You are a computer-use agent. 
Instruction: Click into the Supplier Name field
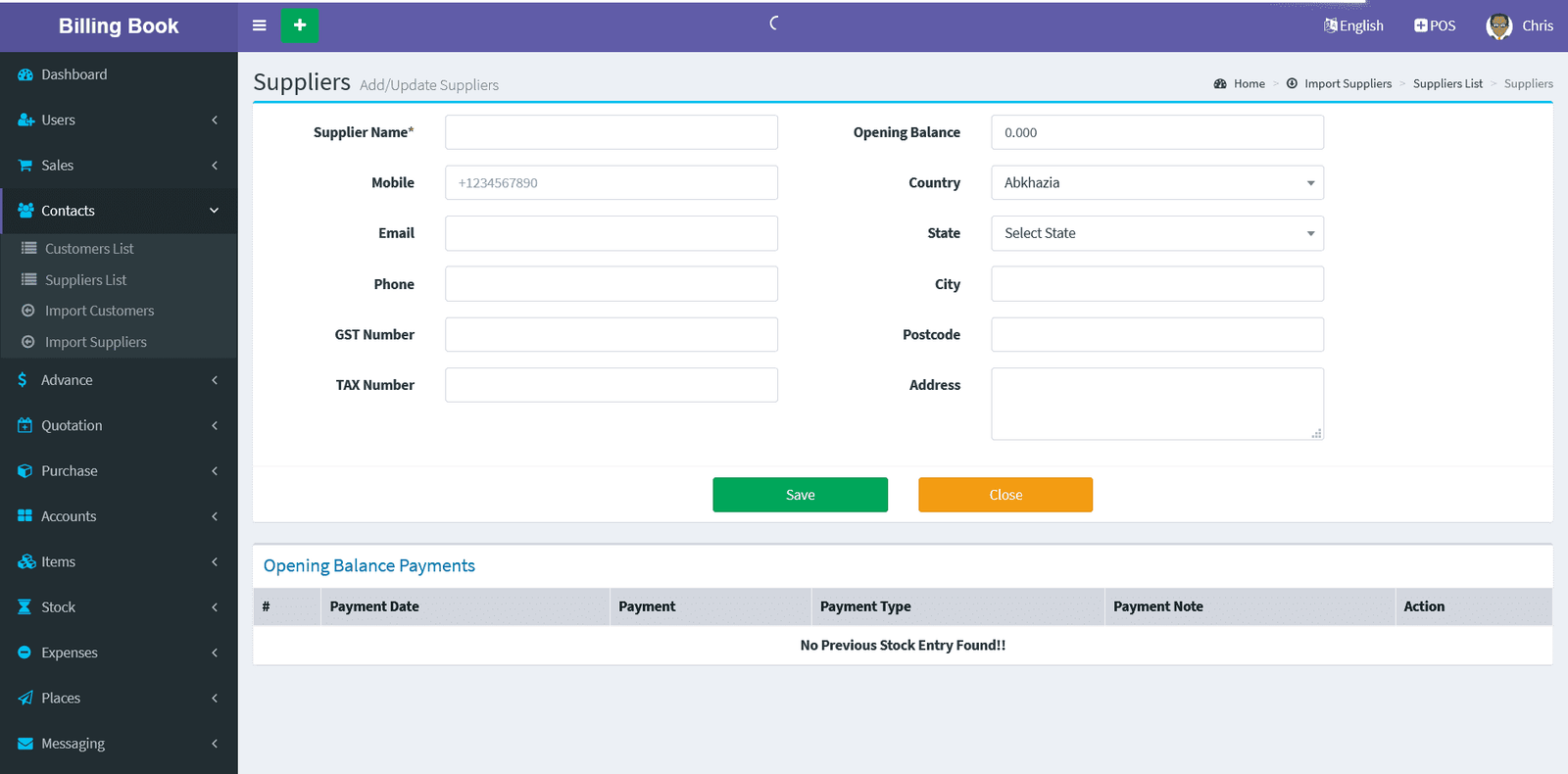(611, 132)
